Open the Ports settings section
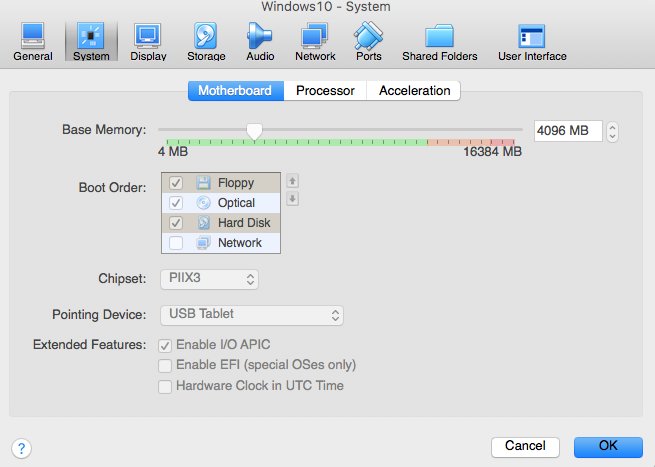 (368, 42)
